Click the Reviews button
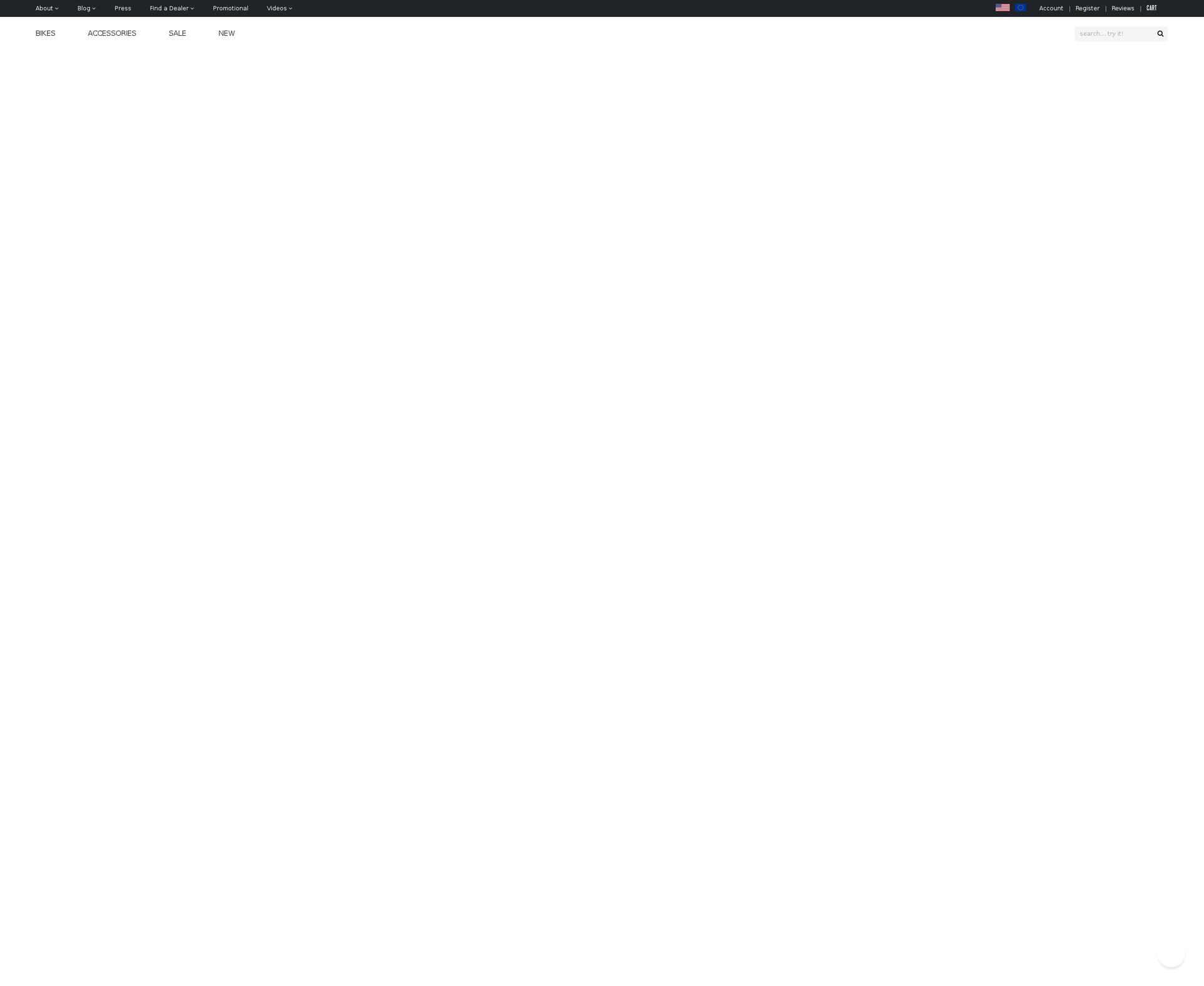This screenshot has width=1204, height=986. pos(1122,8)
